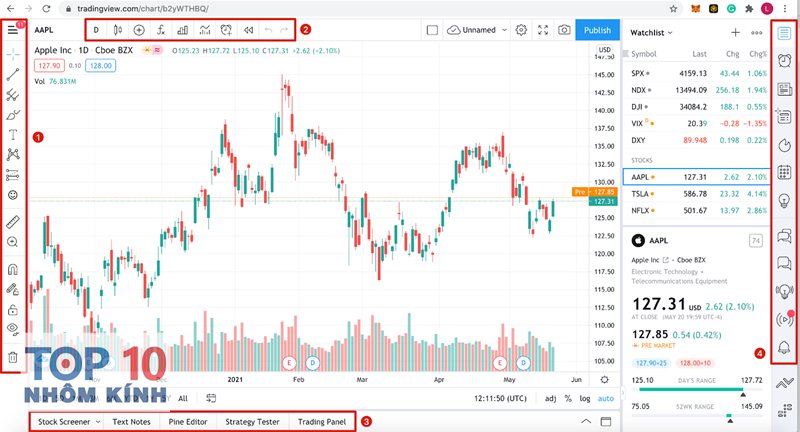
Task: Toggle auto scale button
Action: coord(606,398)
